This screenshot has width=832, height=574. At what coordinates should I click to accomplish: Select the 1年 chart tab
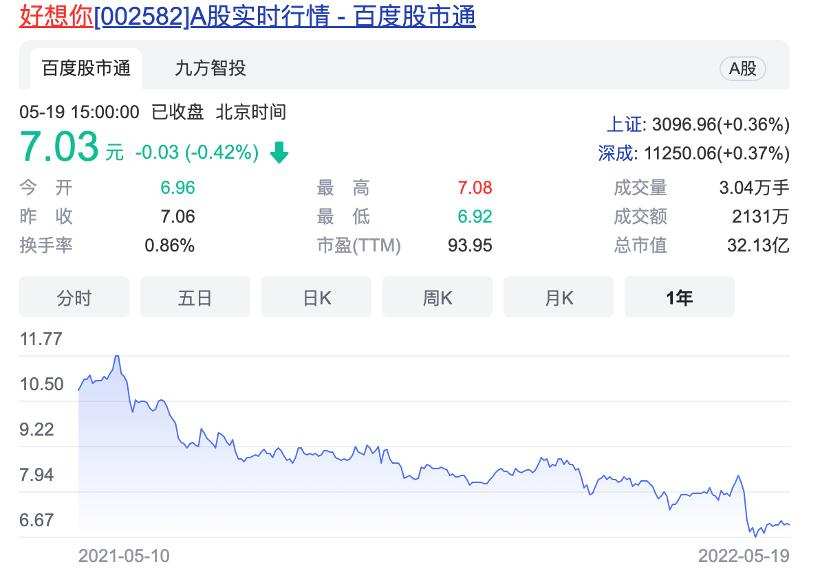pos(680,297)
